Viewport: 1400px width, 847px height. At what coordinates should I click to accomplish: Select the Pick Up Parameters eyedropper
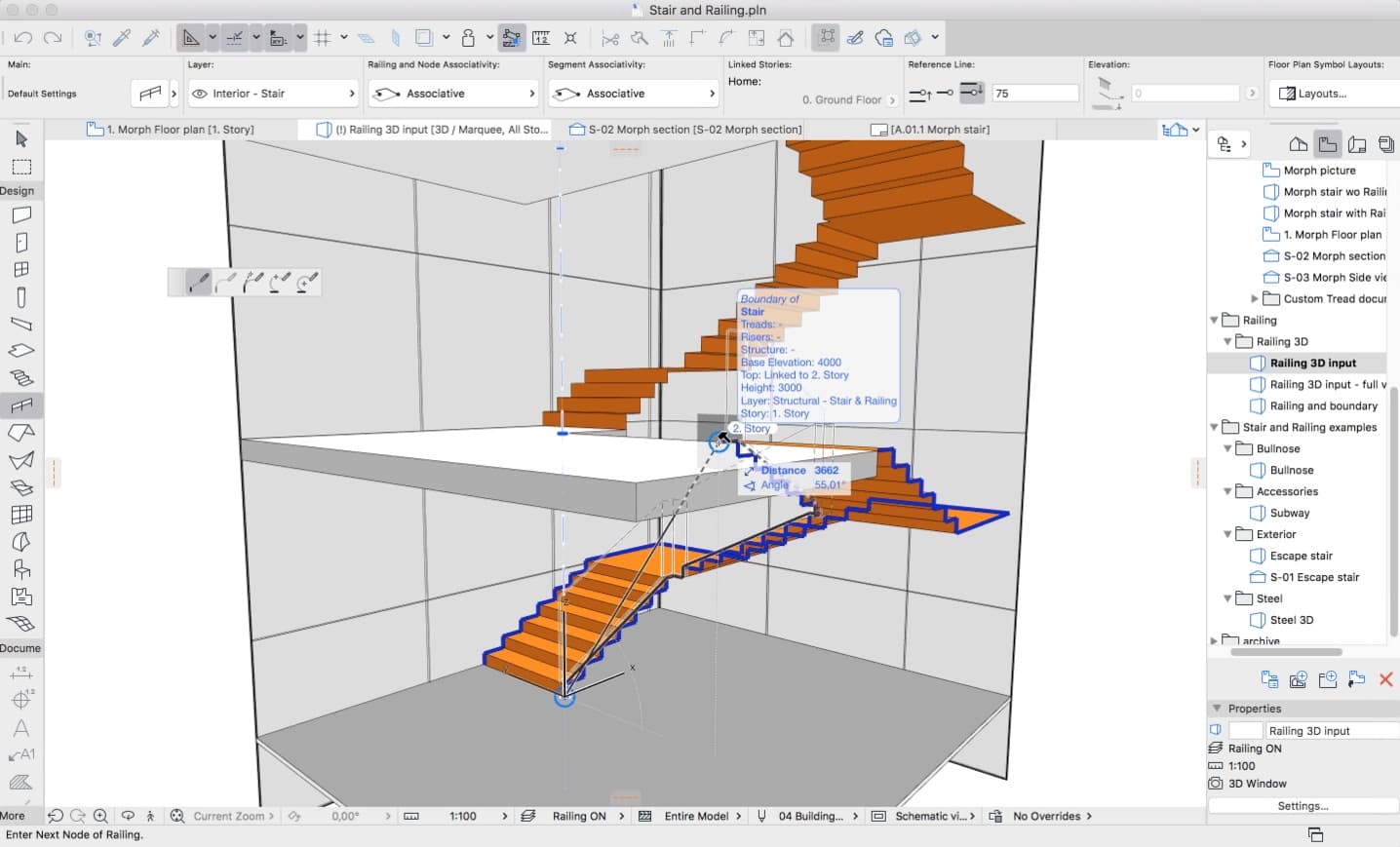(x=122, y=38)
